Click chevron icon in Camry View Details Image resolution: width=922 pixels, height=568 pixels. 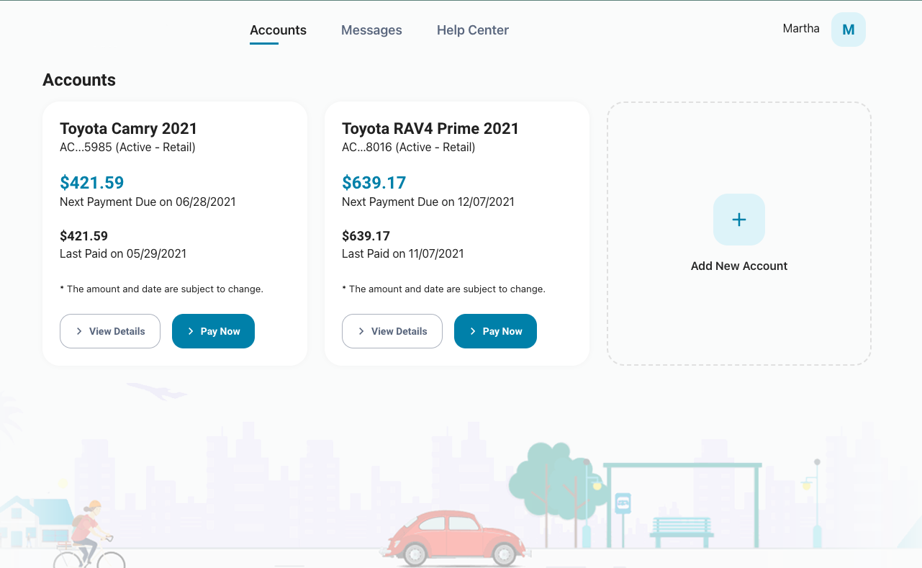point(79,331)
